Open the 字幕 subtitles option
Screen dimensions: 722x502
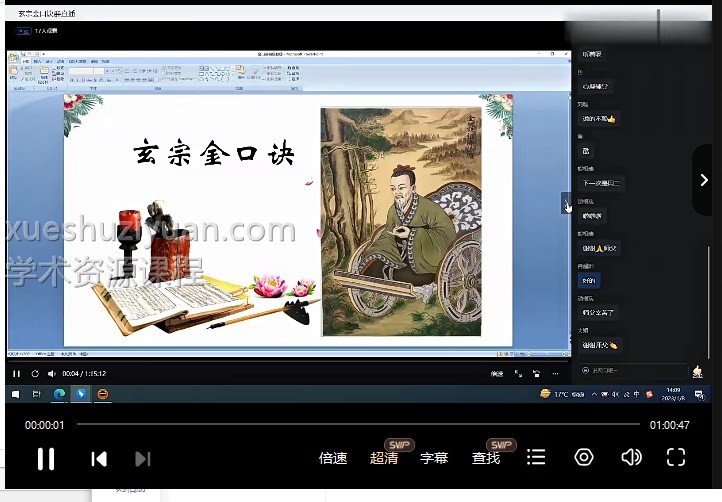click(x=434, y=458)
